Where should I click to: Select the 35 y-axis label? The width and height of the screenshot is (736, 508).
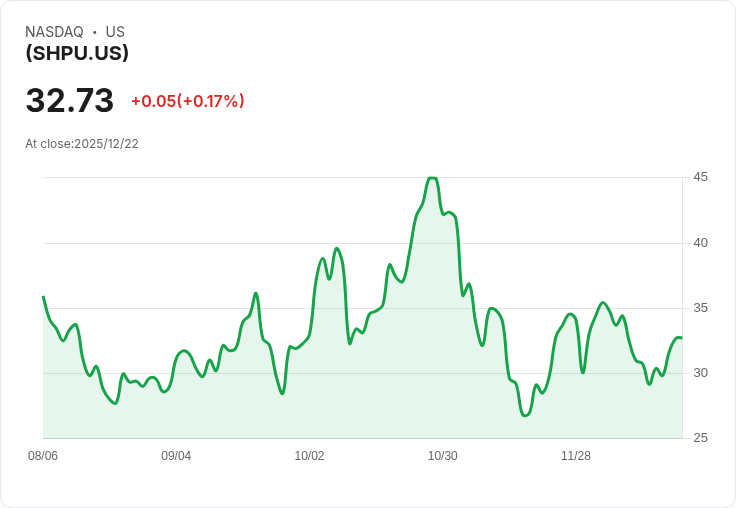coord(701,308)
